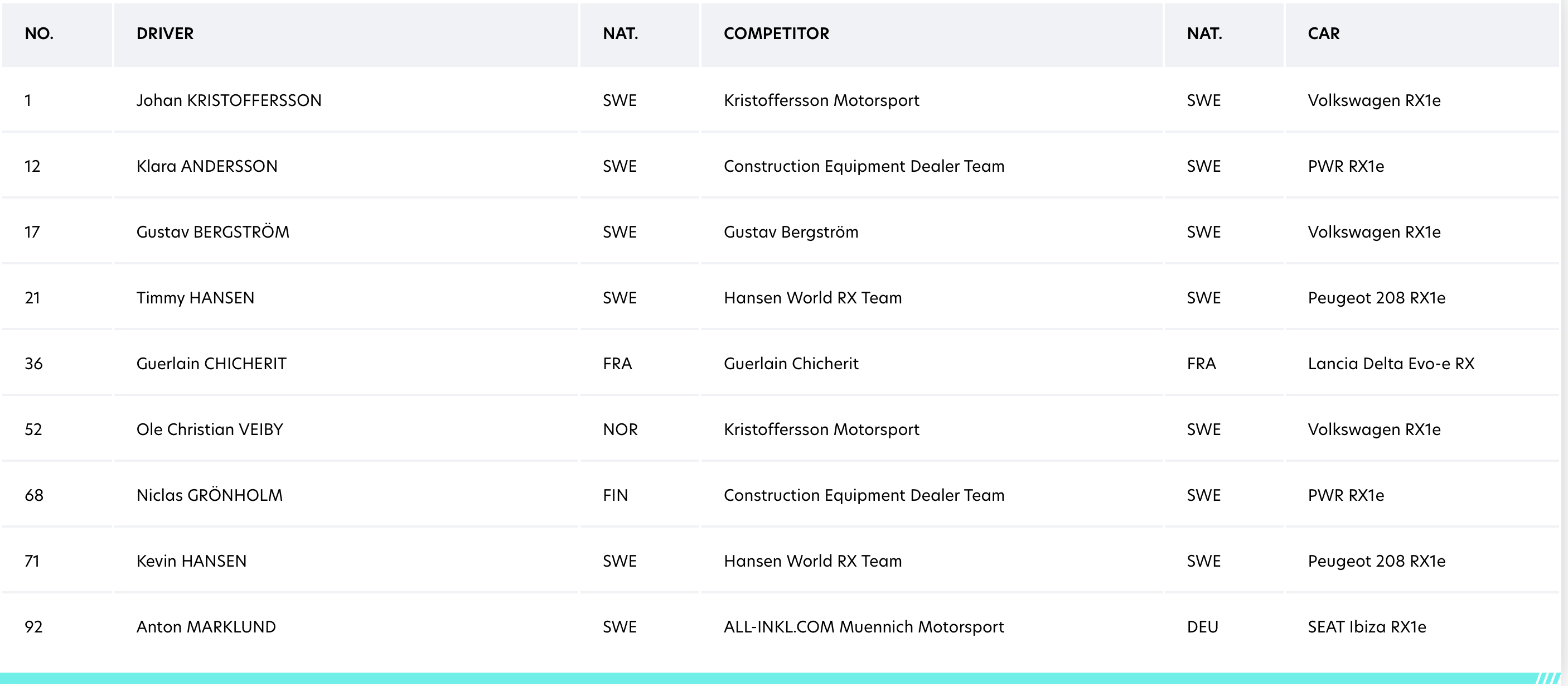Click driver nationality FIN for GRÖNHOLM
1568x686 pixels.
click(x=615, y=495)
